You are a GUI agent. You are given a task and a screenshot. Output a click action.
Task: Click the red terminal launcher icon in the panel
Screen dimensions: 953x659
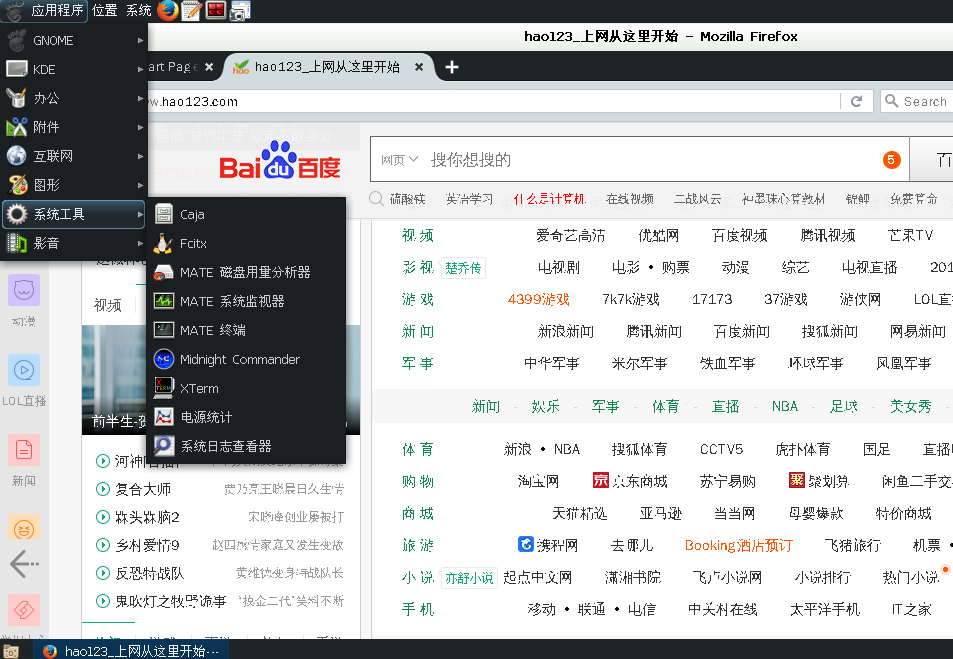(216, 10)
